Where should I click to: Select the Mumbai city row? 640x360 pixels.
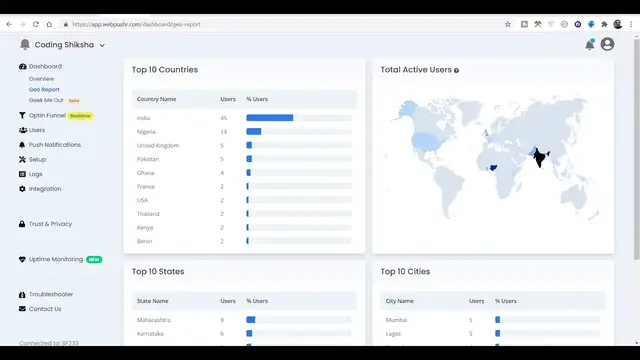point(493,320)
